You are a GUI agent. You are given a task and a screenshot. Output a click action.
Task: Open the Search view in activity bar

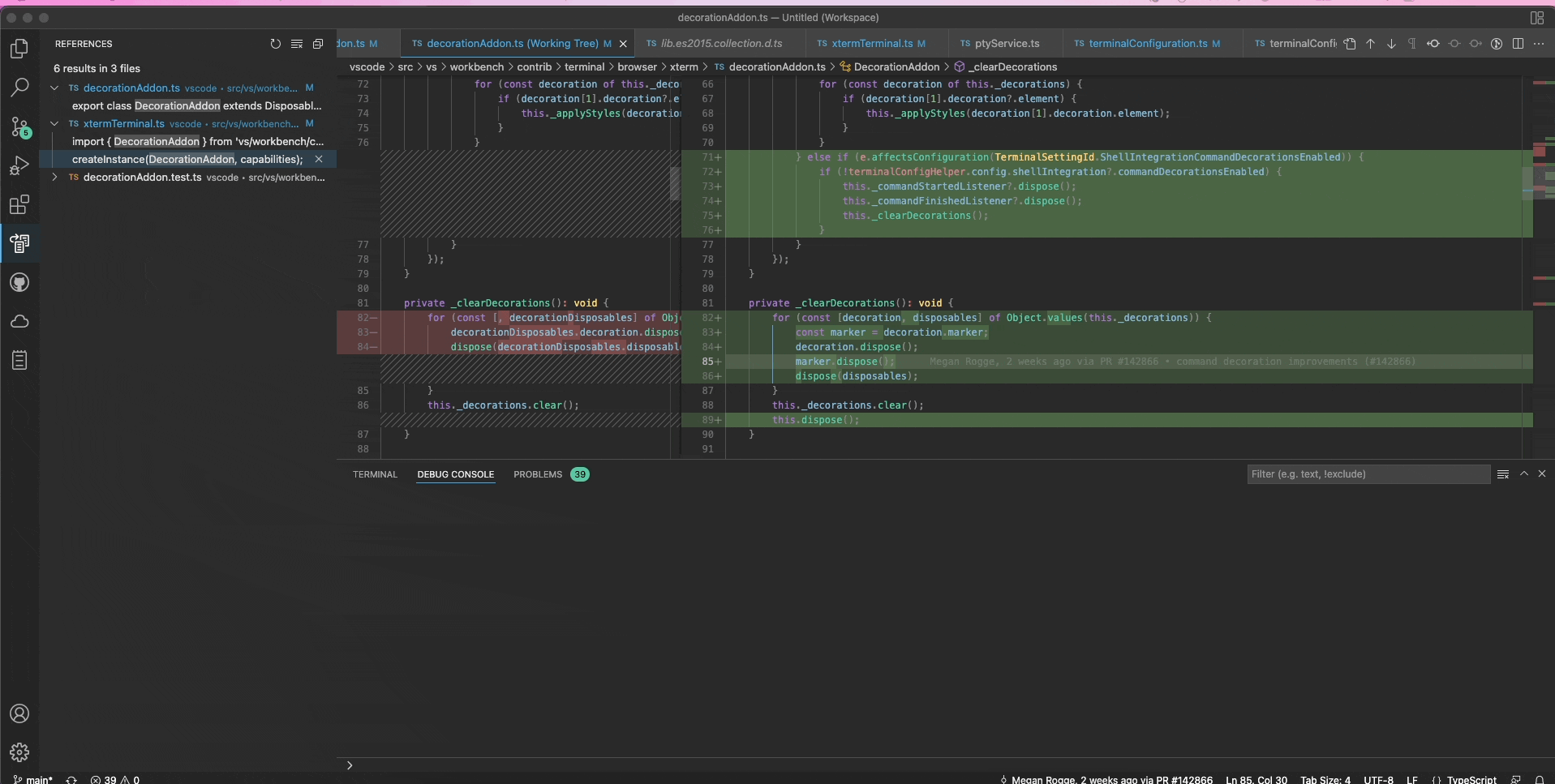click(19, 87)
